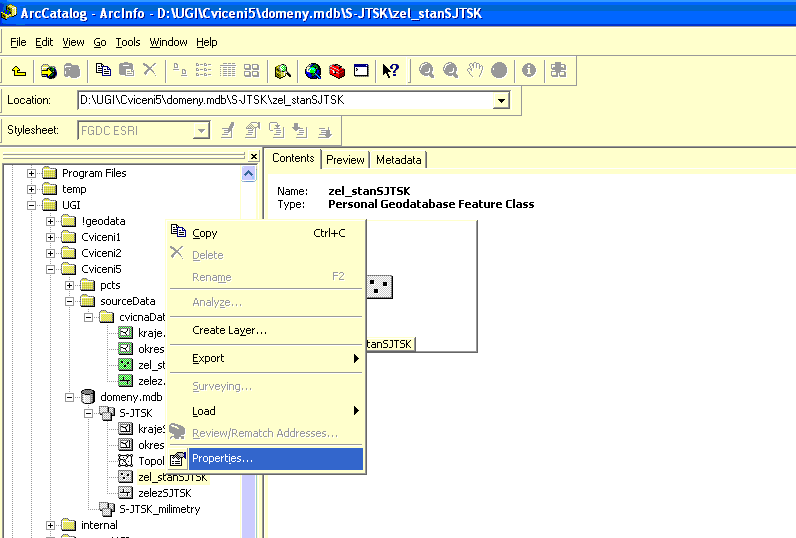
Task: Click the Edit Metadata icon
Action: pyautogui.click(x=228, y=130)
